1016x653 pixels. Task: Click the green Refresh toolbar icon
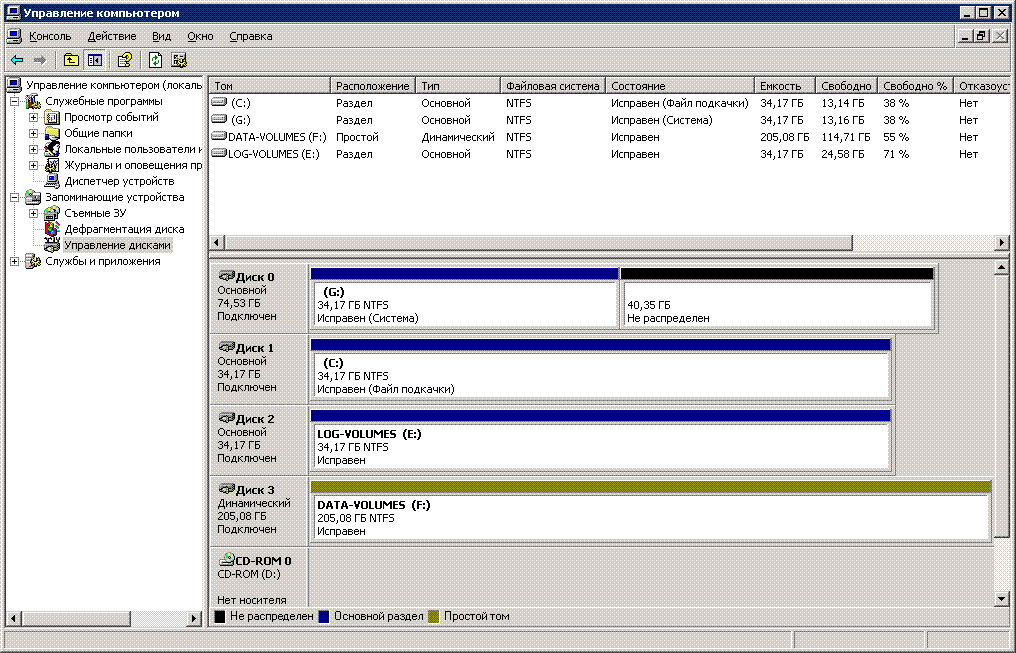point(156,60)
